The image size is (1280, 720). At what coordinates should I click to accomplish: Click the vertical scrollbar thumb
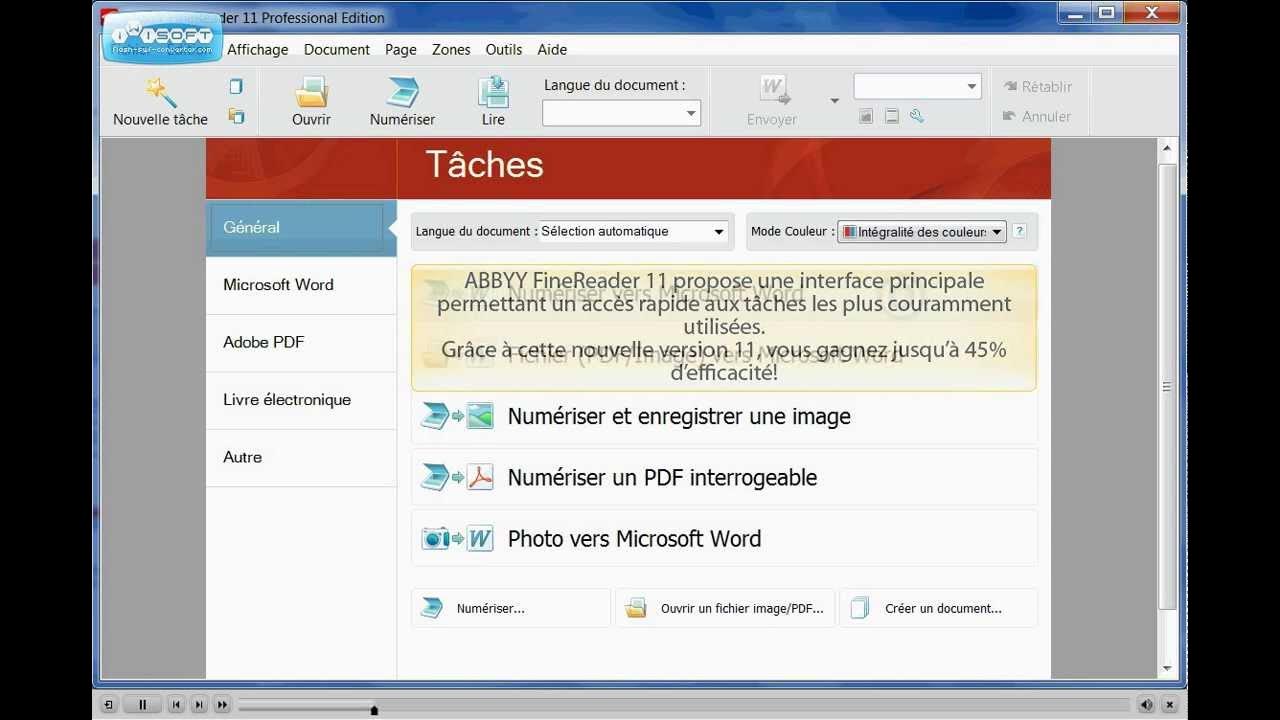[1167, 386]
